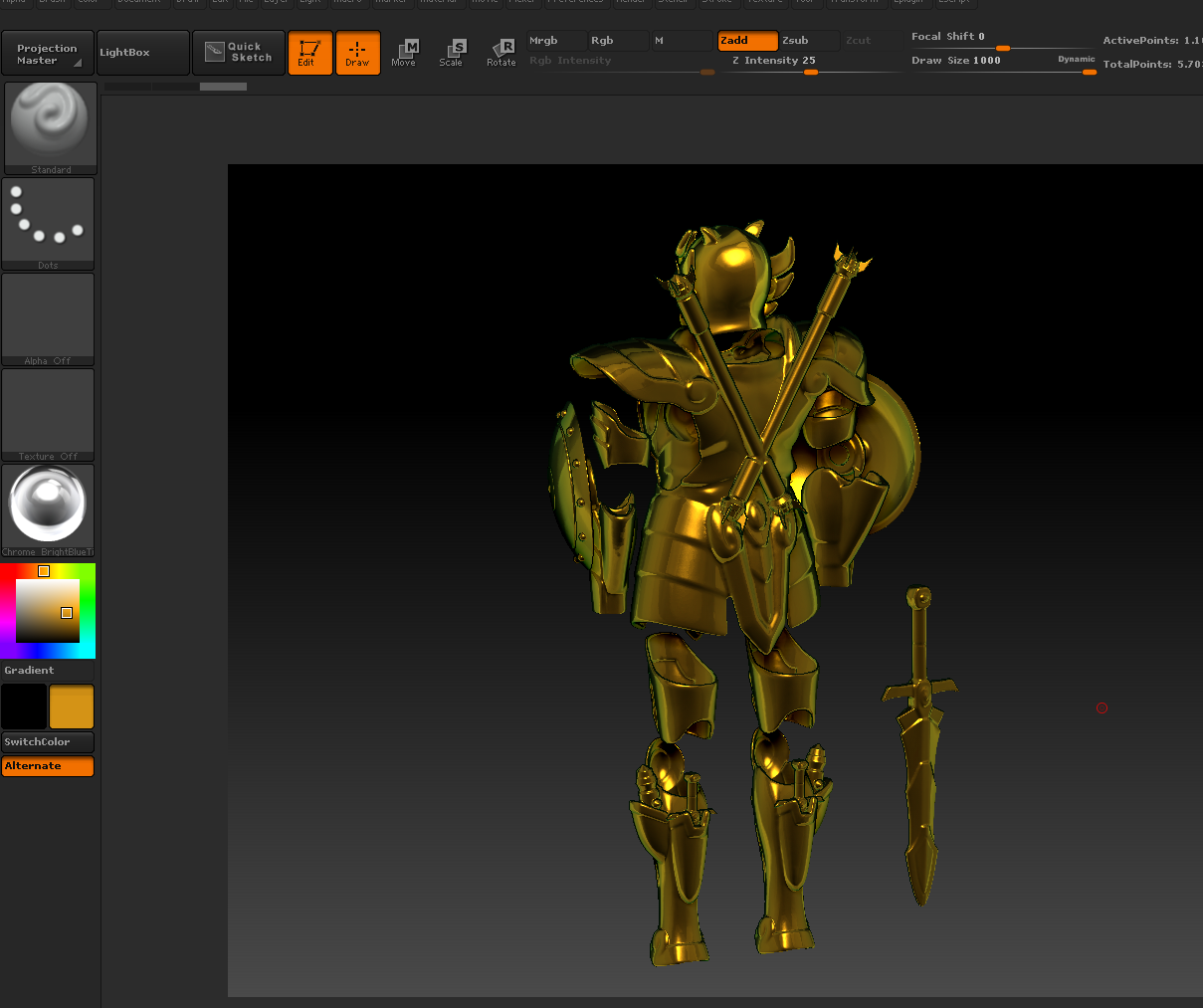Screen dimensions: 1203x1008
Task: Adjust the Z Intensity slider
Action: pos(810,65)
